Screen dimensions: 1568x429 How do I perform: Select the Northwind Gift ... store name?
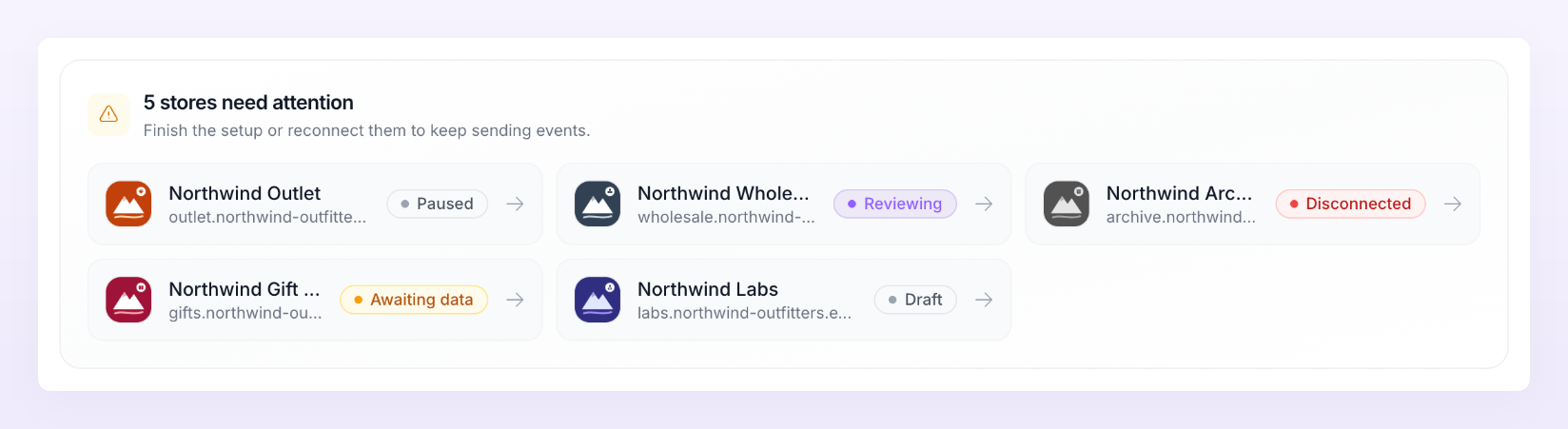tap(245, 289)
